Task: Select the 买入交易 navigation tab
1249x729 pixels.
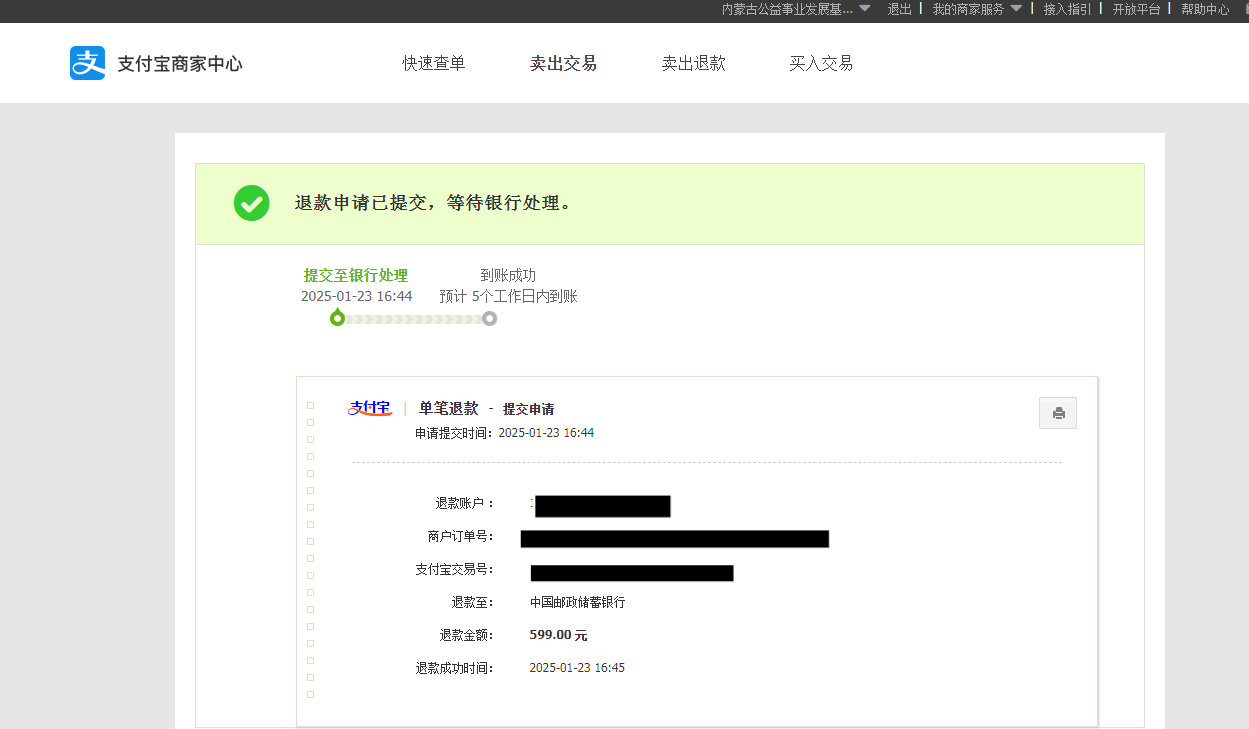Action: pos(821,63)
